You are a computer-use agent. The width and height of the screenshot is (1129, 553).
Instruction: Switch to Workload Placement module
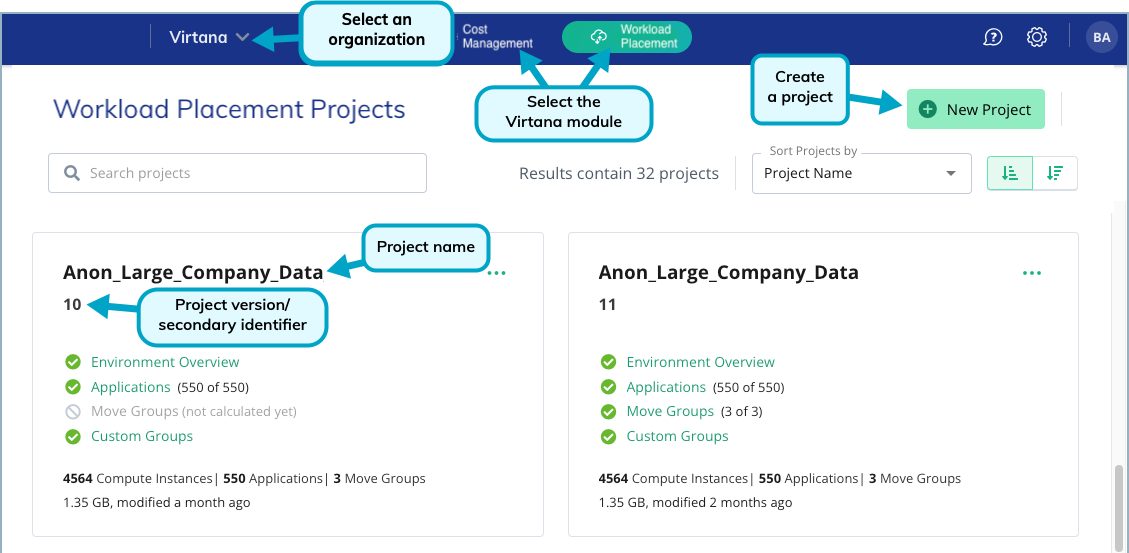(626, 37)
